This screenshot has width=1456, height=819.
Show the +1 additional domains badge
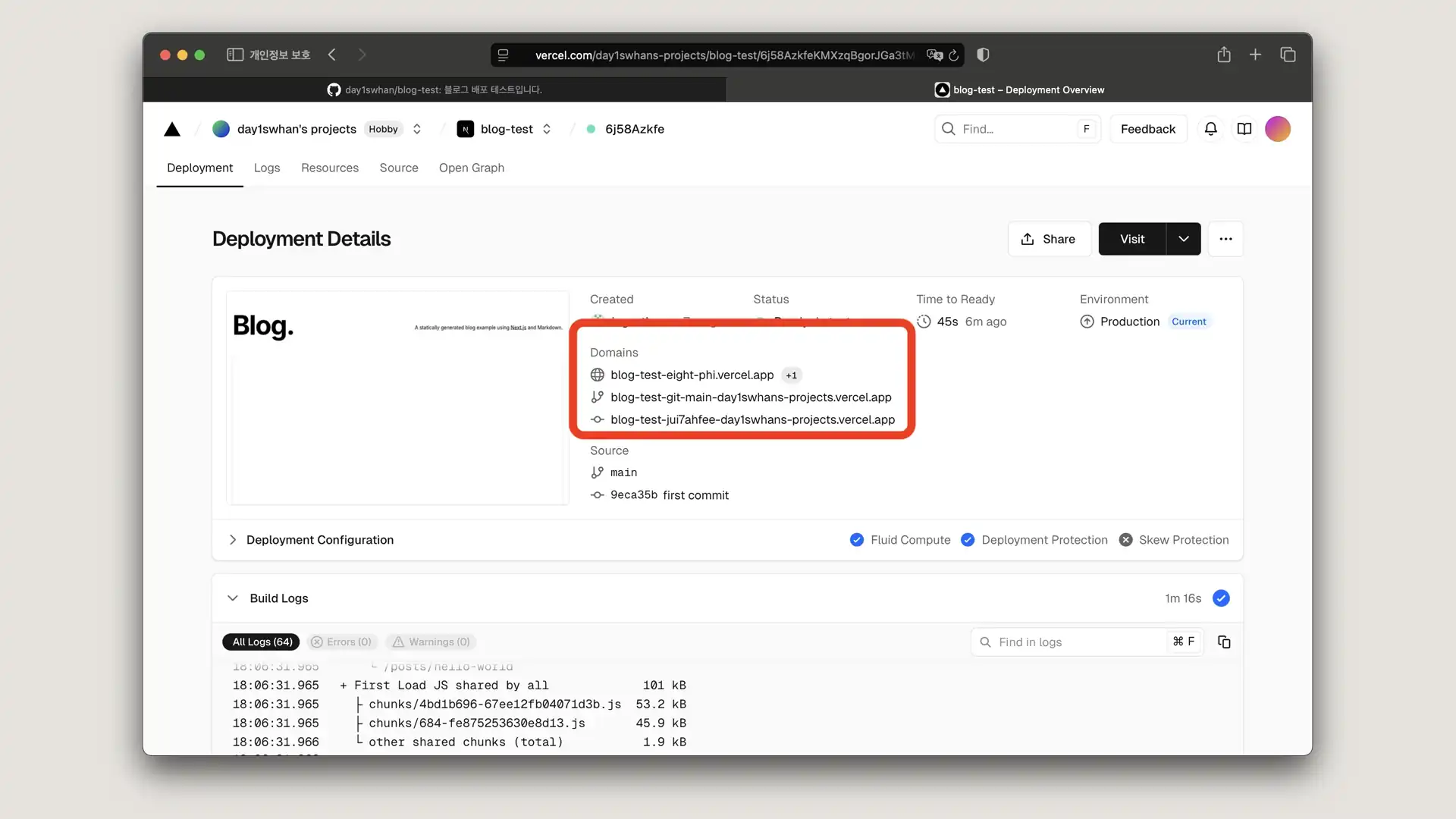[x=791, y=375]
